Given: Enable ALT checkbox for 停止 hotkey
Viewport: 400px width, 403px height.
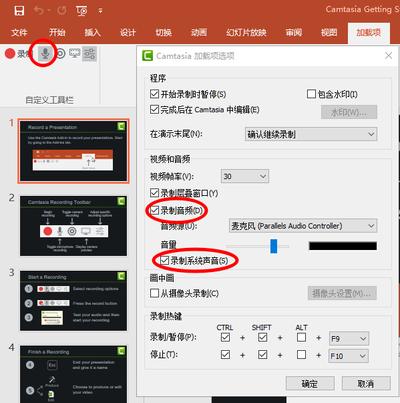Looking at the screenshot, I should tap(301, 354).
